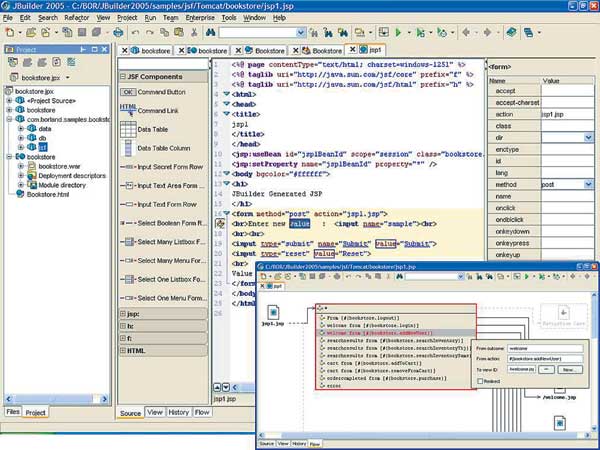Open the method property dropdown showing post
Screen dimensions: 600x450
(x=589, y=184)
